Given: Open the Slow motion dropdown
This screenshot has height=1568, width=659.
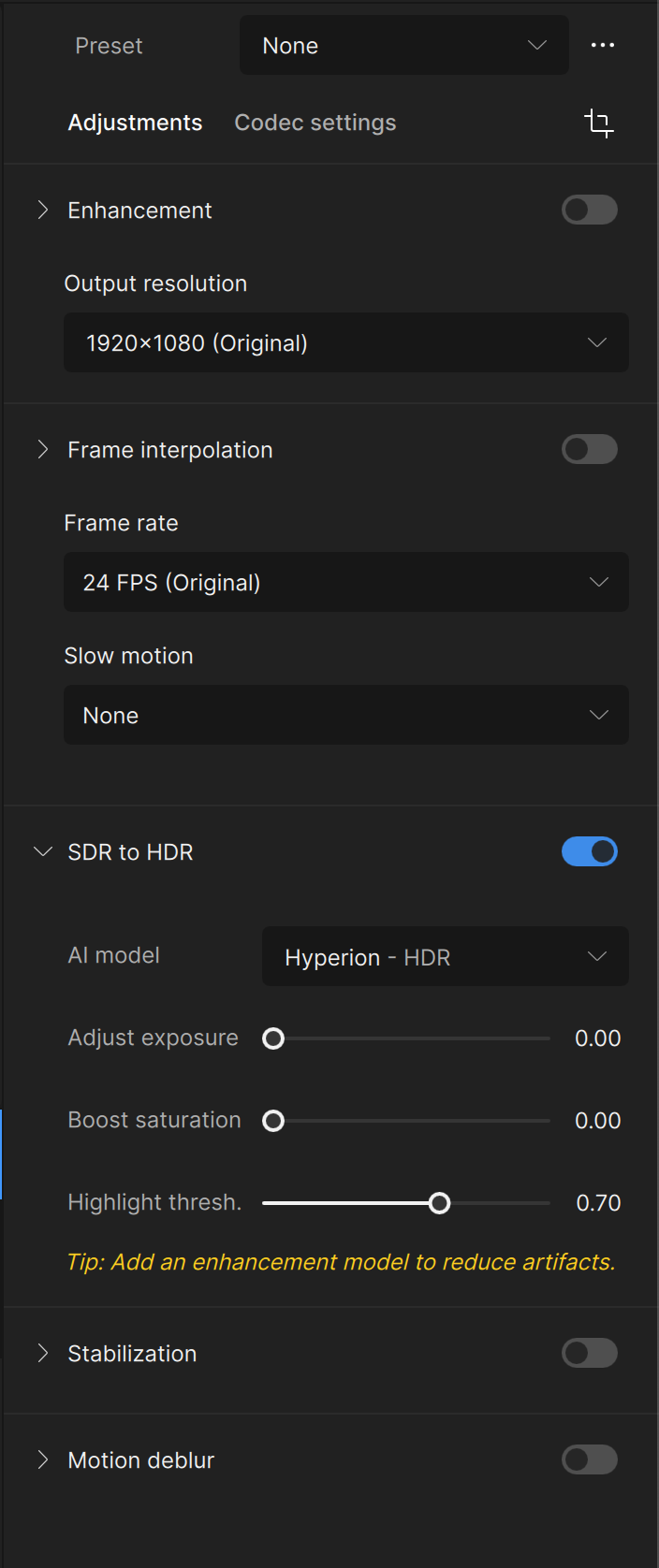Looking at the screenshot, I should coord(345,715).
